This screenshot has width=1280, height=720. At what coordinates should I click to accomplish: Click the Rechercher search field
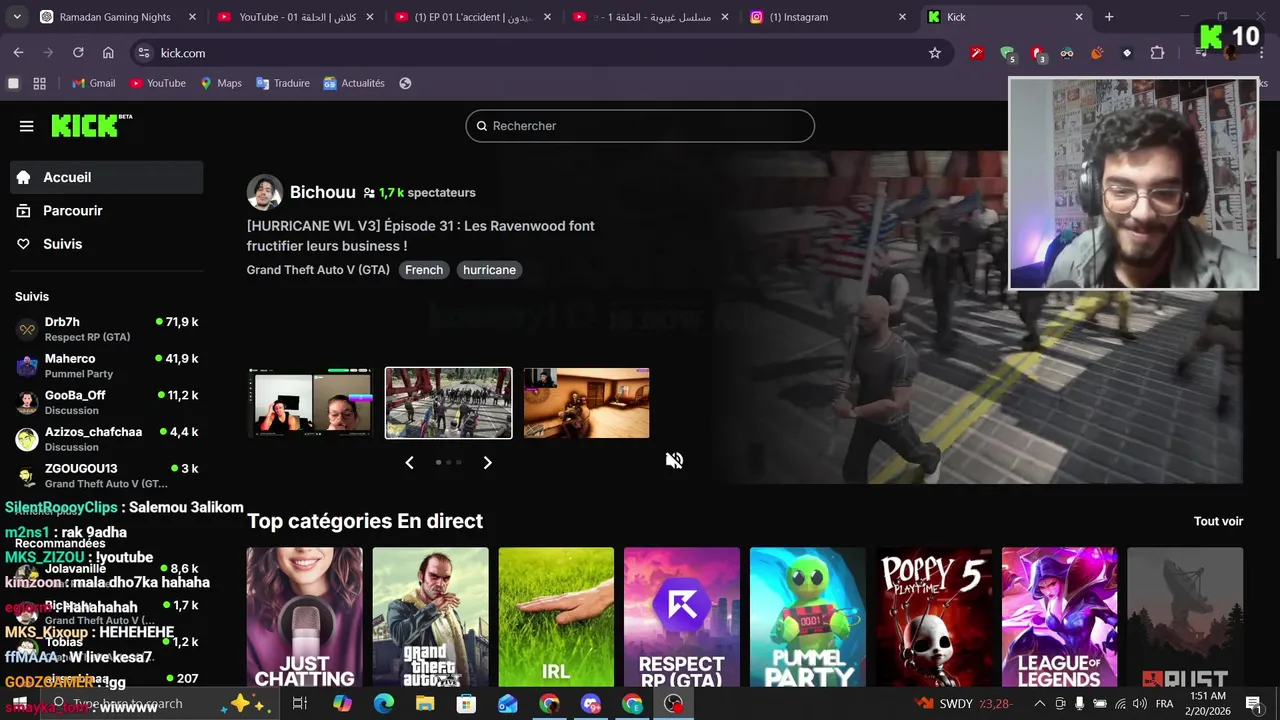point(640,126)
